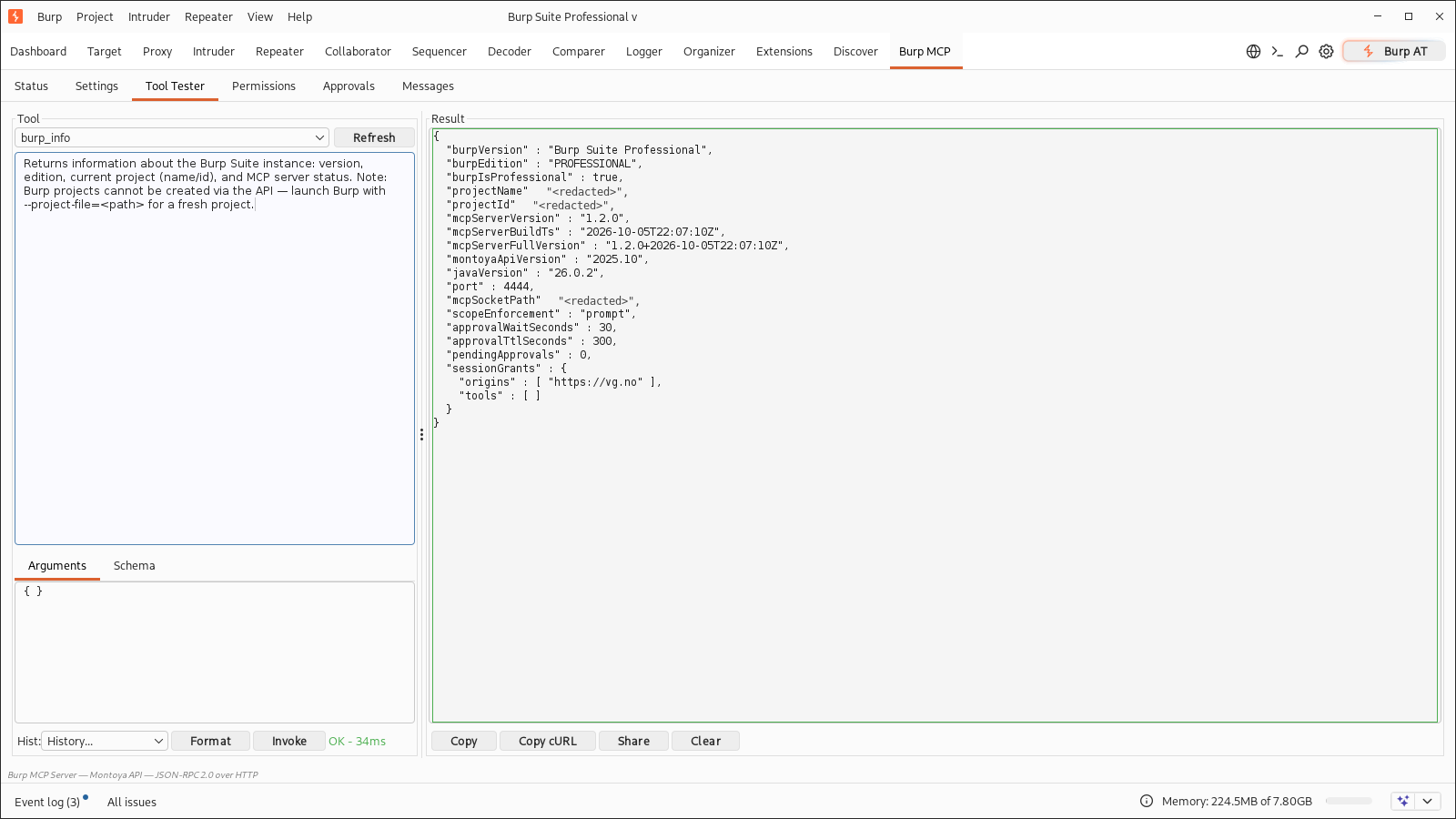This screenshot has width=1456, height=819.
Task: Click the "OK - 34ms" status text
Action: click(x=357, y=742)
